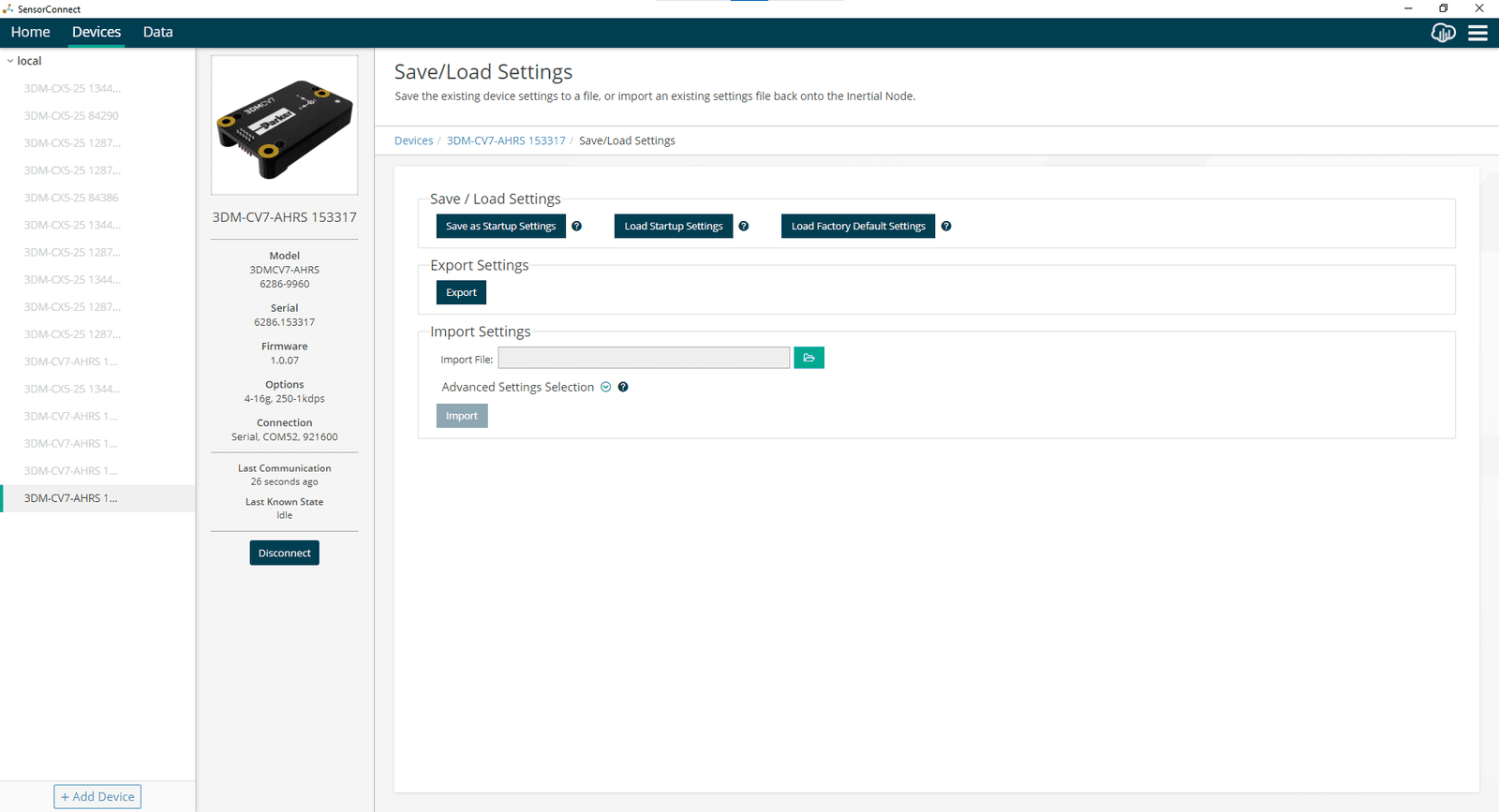Image resolution: width=1499 pixels, height=812 pixels.
Task: Click help icon next to Advanced Settings Selection
Action: (x=623, y=387)
